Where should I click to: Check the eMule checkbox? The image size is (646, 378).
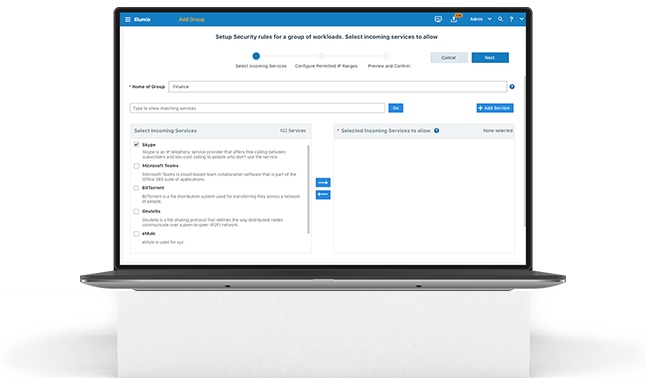click(x=136, y=234)
